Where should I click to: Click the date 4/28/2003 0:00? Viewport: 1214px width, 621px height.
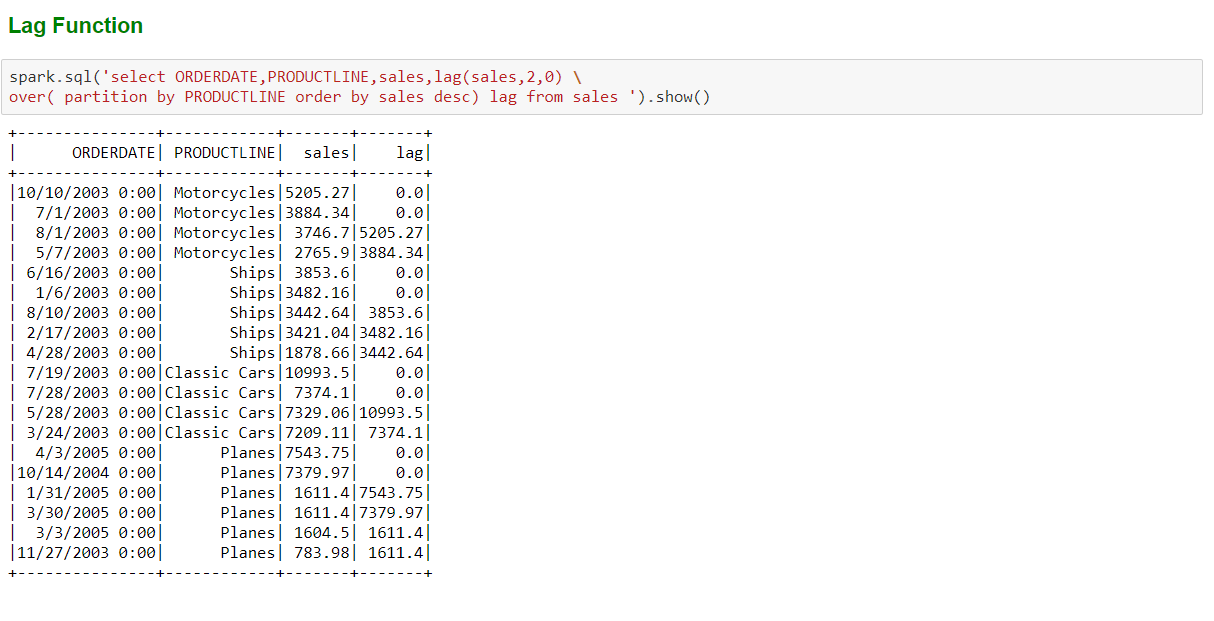click(91, 353)
